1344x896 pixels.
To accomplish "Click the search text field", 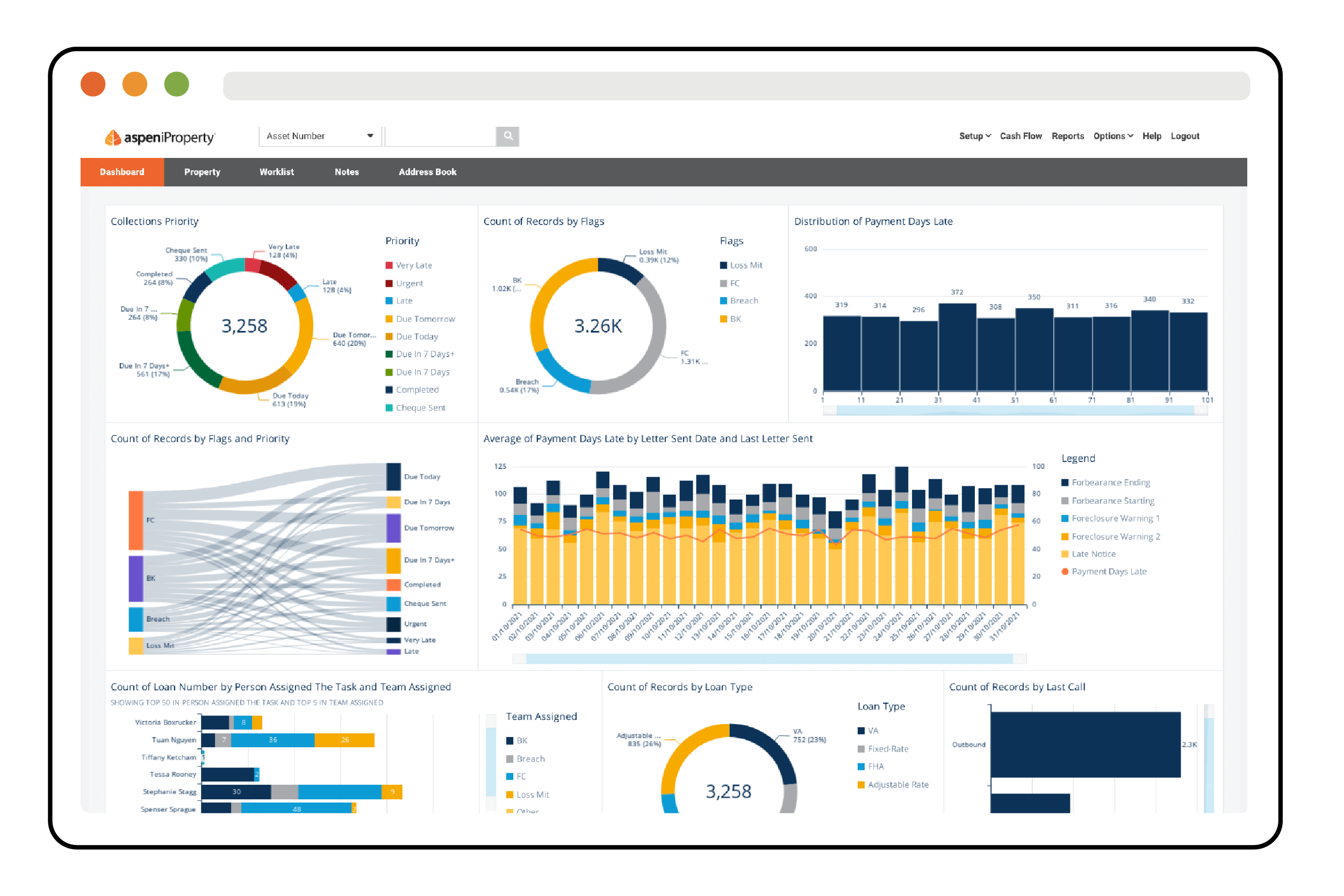I will tap(440, 136).
